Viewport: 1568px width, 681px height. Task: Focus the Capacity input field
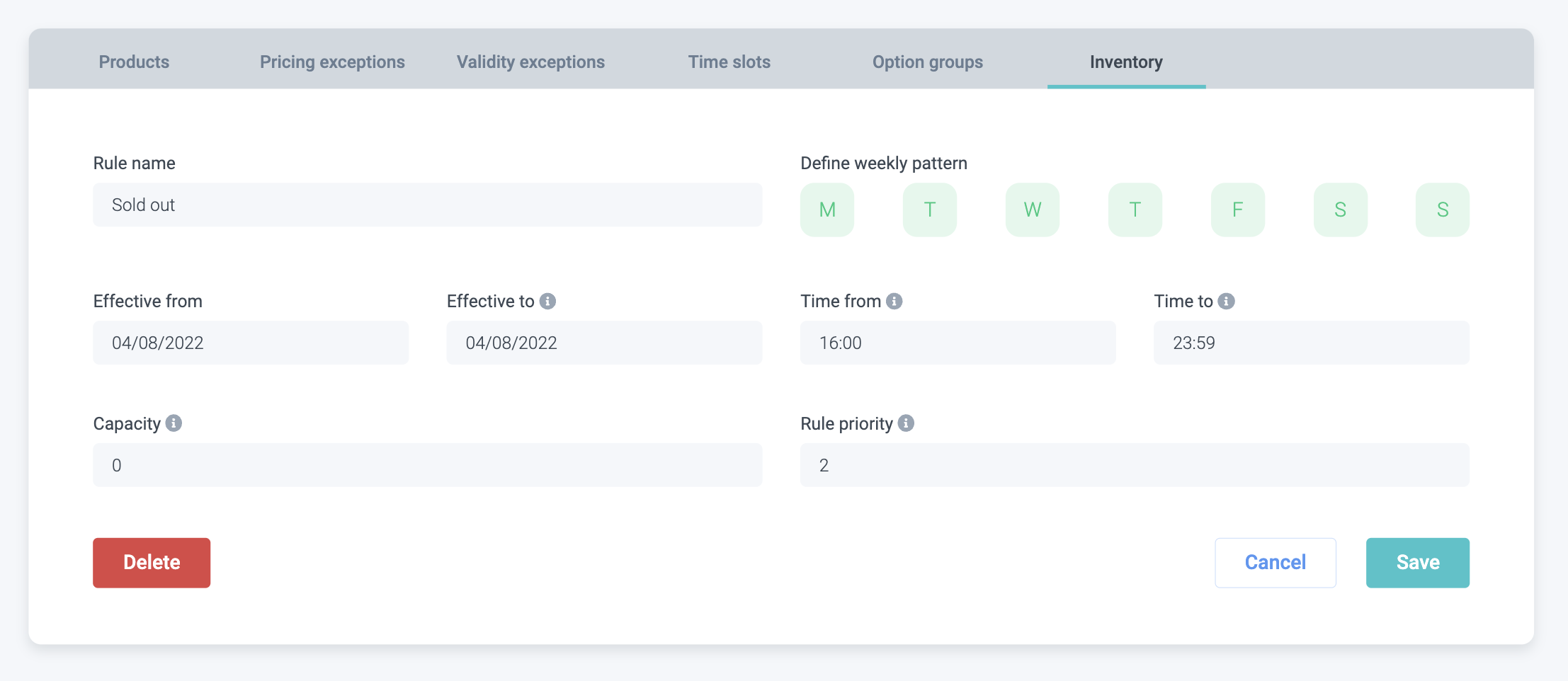coord(427,465)
